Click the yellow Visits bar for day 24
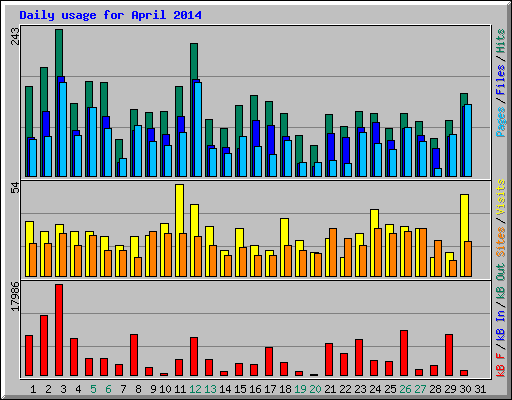The width and height of the screenshot is (512, 400). pyautogui.click(x=374, y=219)
